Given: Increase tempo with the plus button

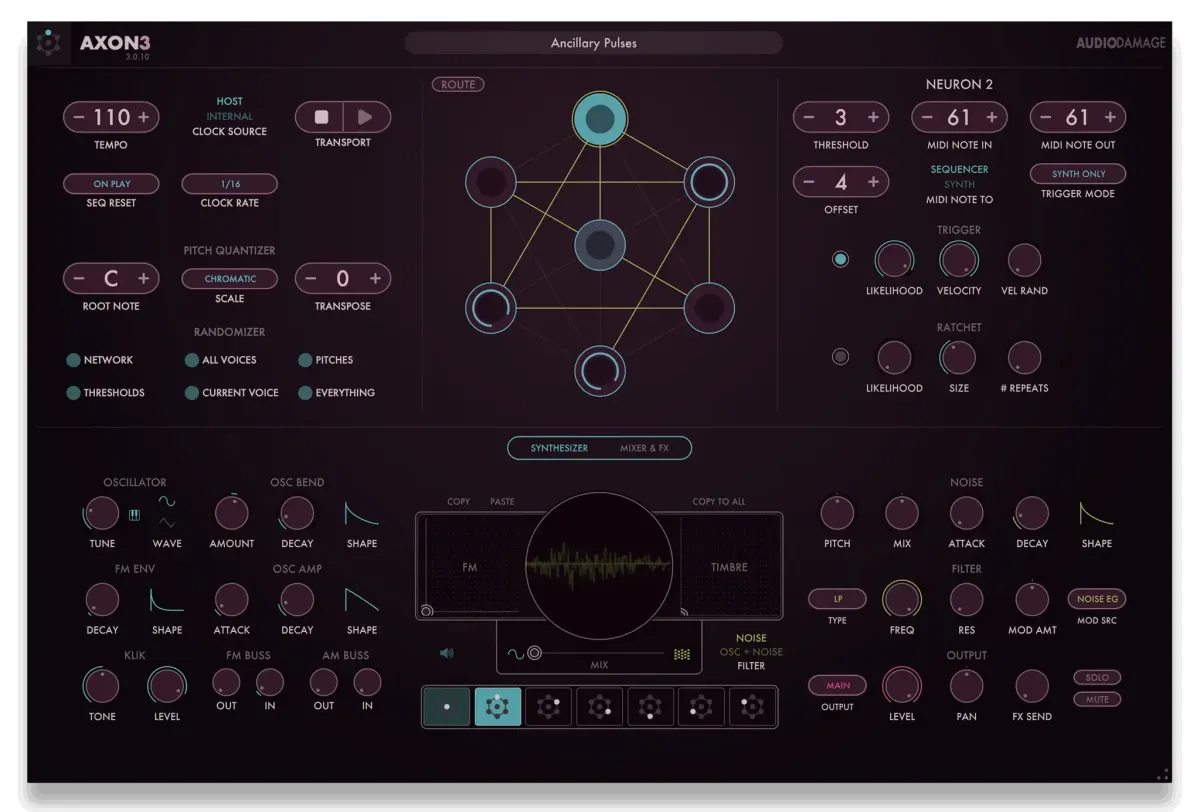Looking at the screenshot, I should pyautogui.click(x=144, y=117).
